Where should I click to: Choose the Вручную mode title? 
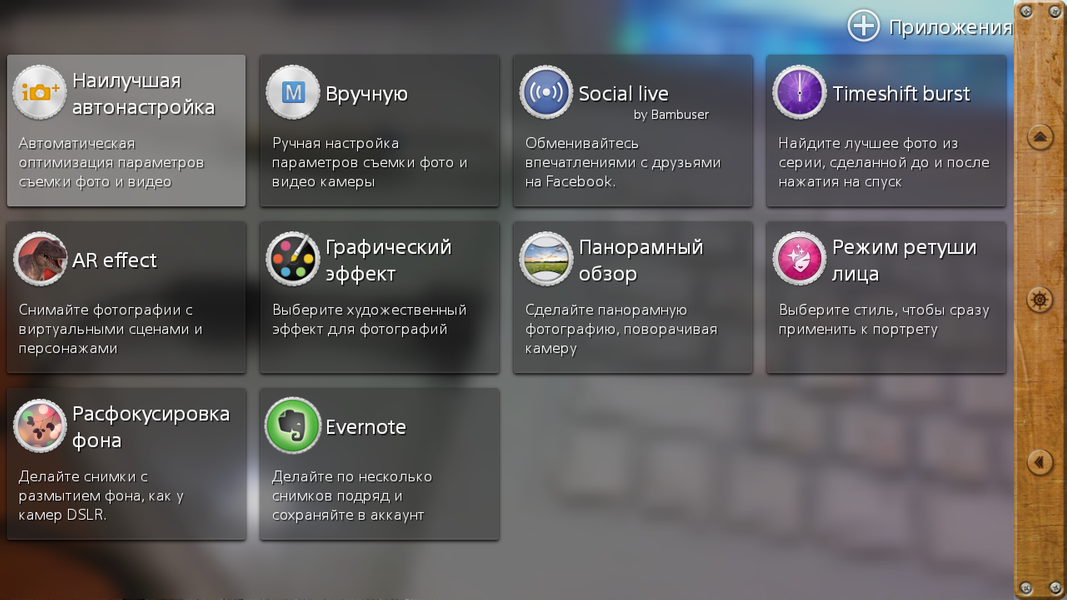coord(366,94)
